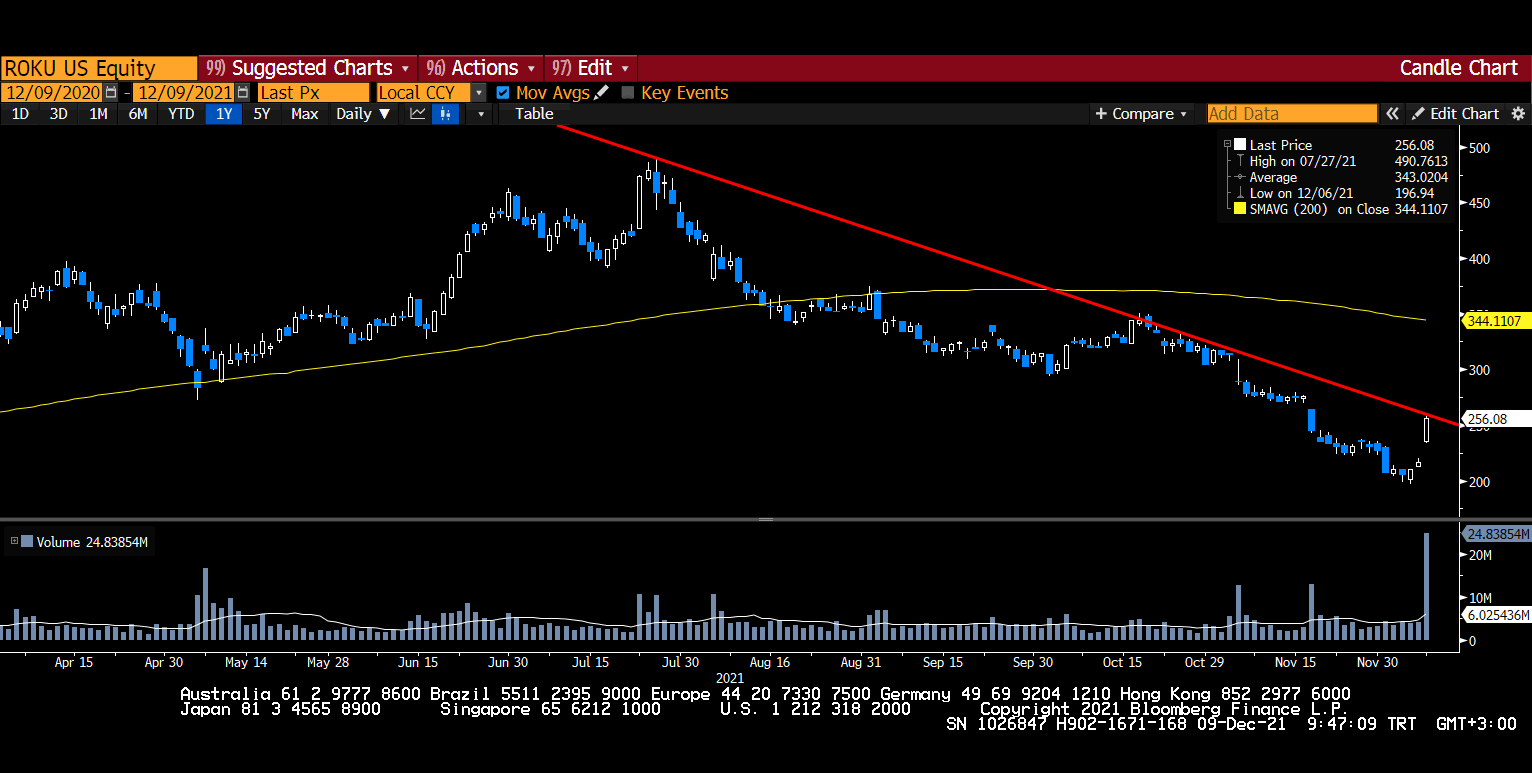The width and height of the screenshot is (1532, 773).
Task: Open the Daily periodicity dropdown
Action: (x=363, y=114)
